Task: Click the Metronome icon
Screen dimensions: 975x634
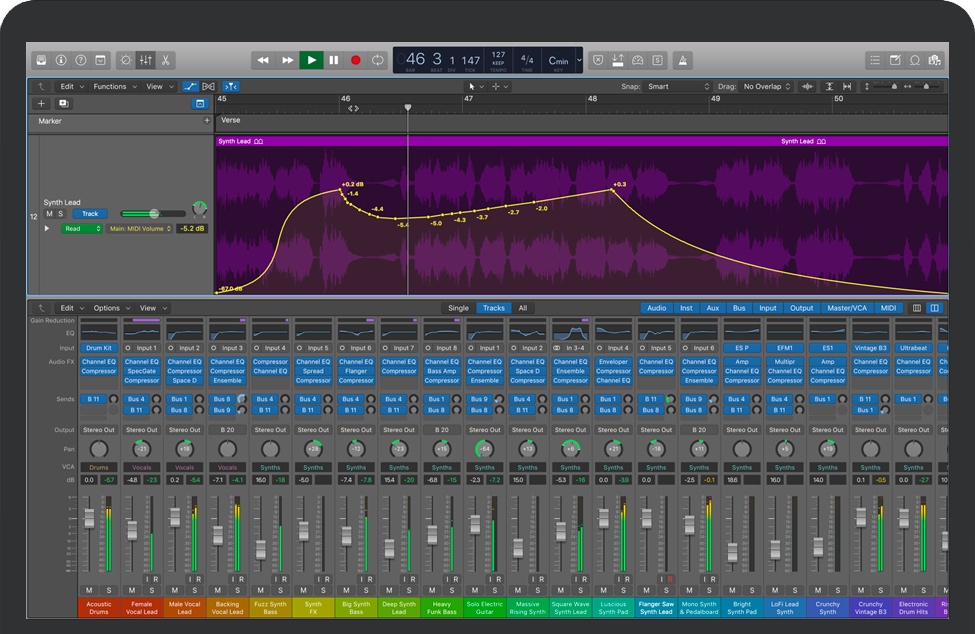Action: 682,60
